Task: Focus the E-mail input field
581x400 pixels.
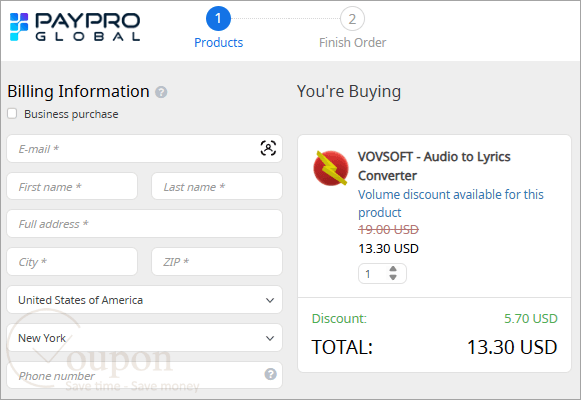Action: [x=145, y=149]
